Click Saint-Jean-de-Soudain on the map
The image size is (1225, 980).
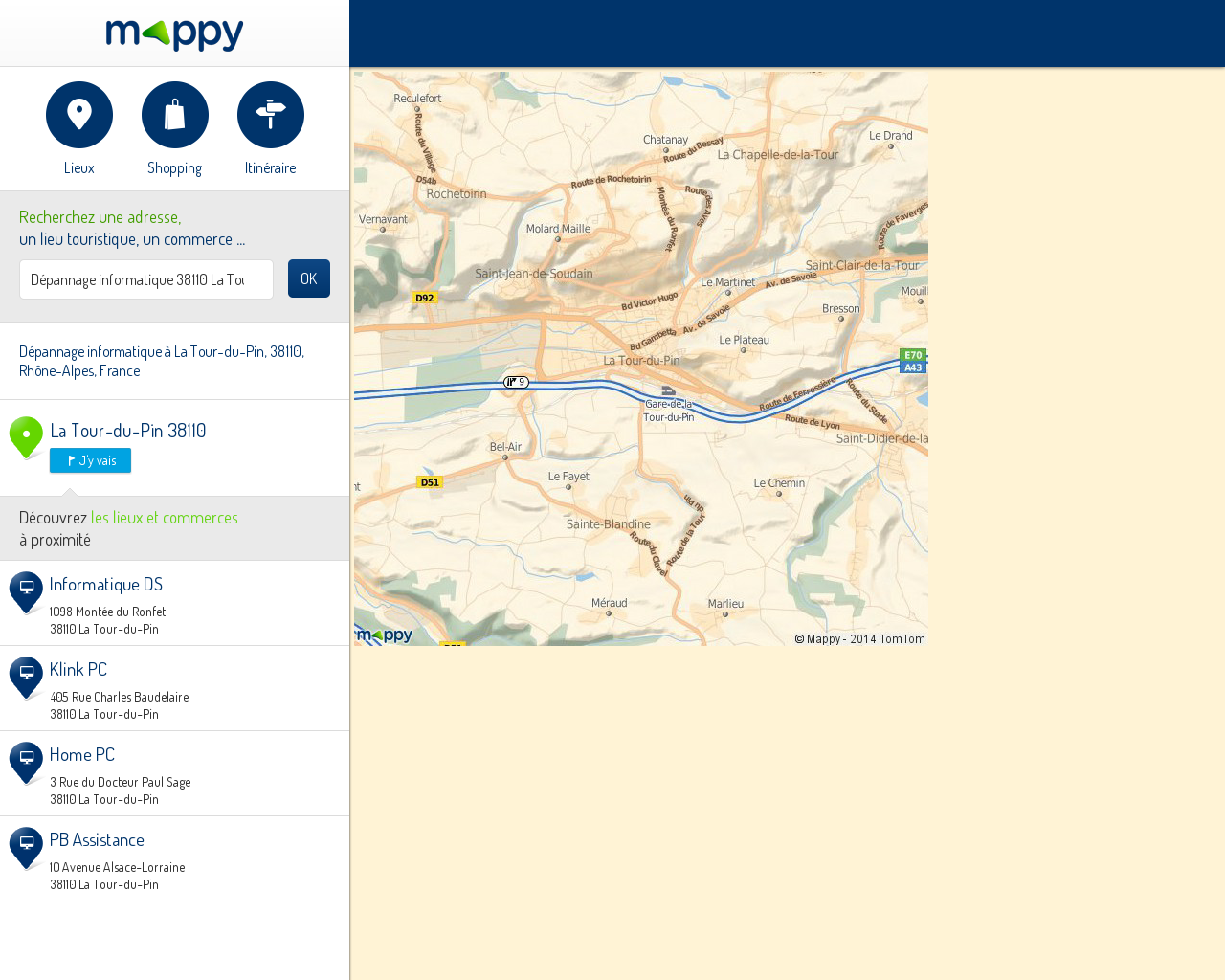(534, 274)
